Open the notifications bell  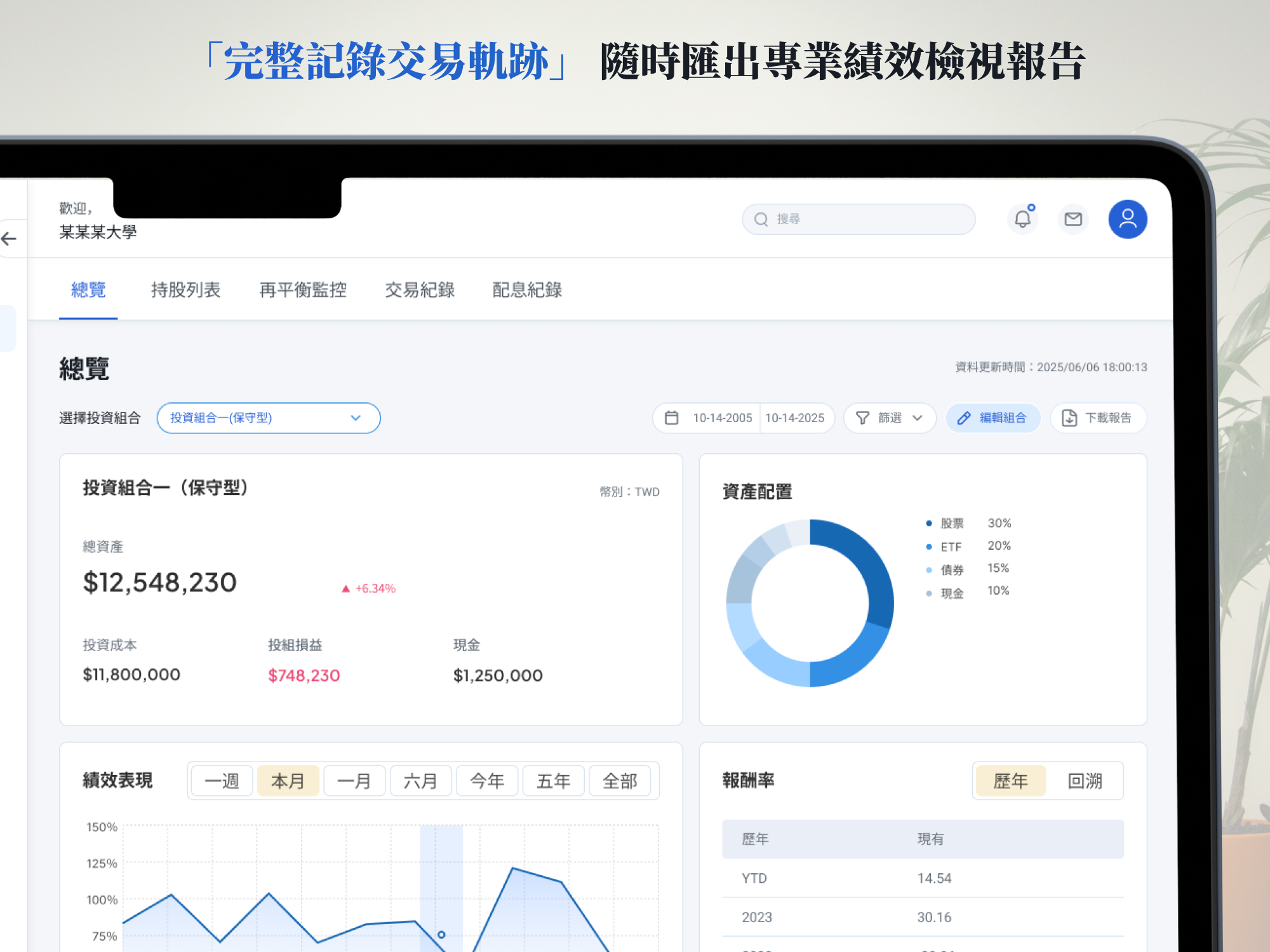pyautogui.click(x=1022, y=219)
